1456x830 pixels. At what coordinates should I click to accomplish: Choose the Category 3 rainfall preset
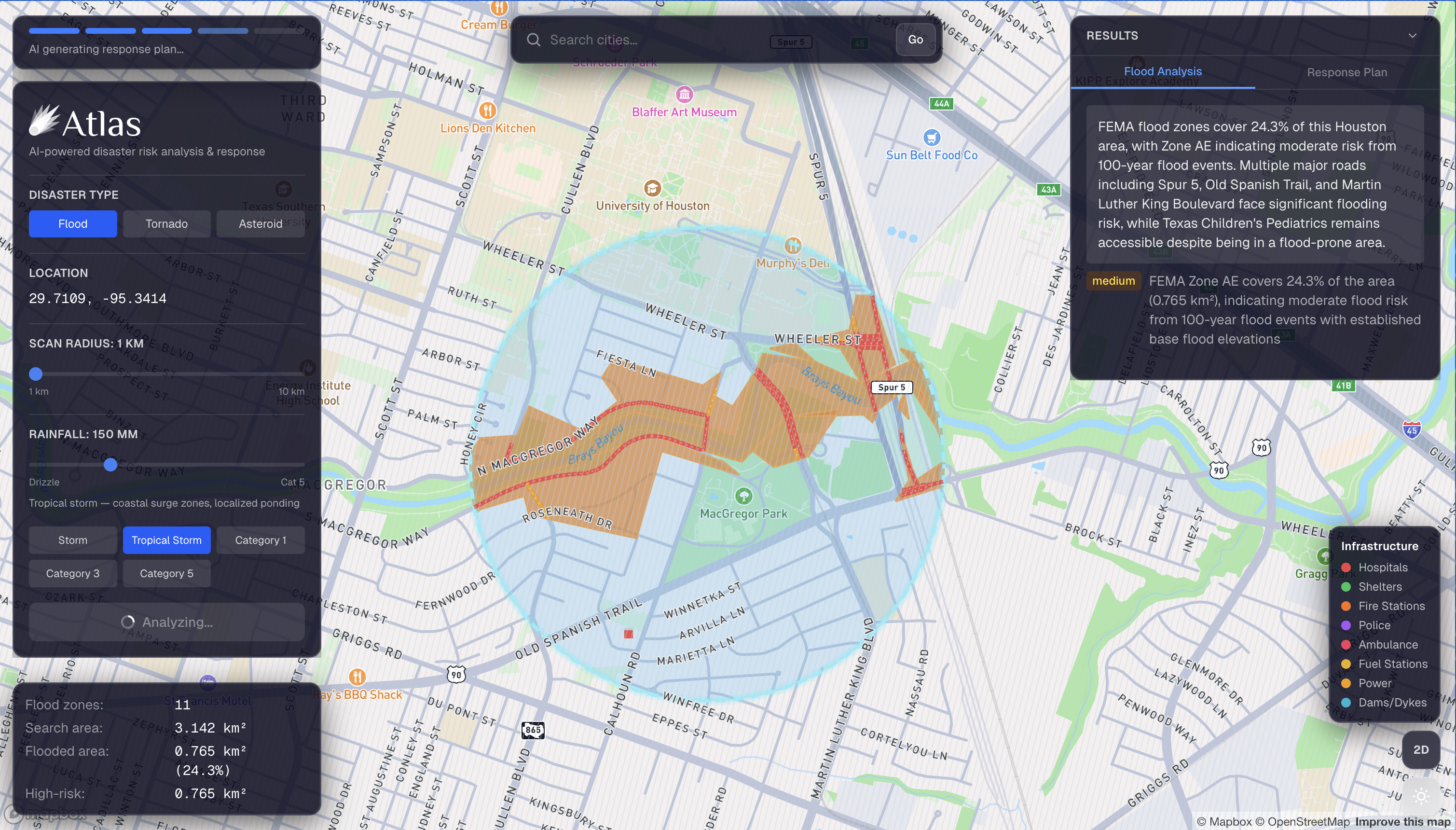pyautogui.click(x=73, y=573)
